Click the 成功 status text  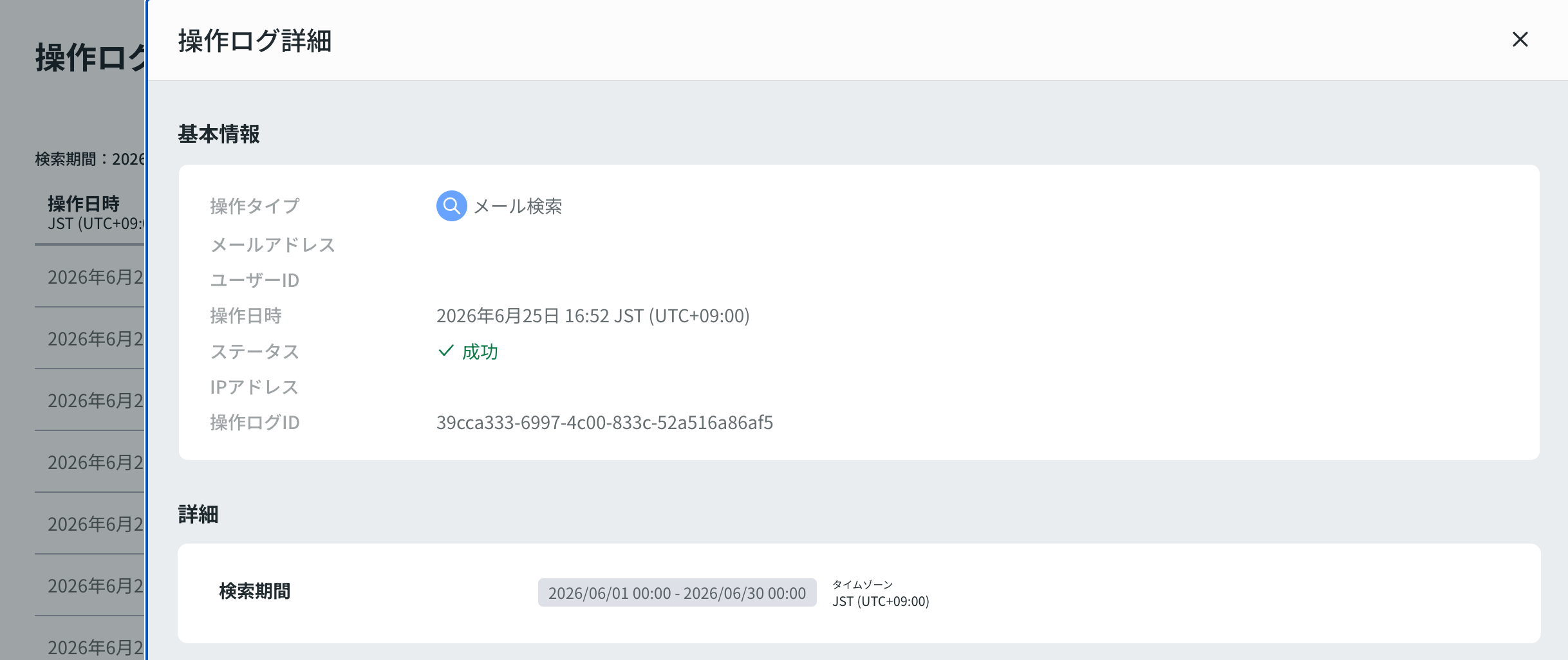click(480, 352)
